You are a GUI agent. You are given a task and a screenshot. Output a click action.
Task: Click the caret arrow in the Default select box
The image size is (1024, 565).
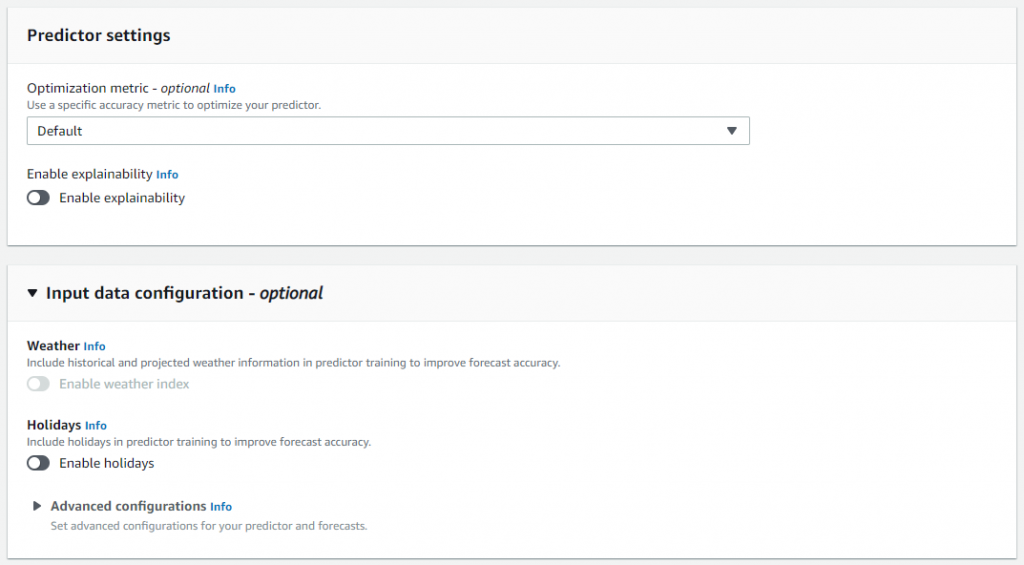click(x=731, y=131)
